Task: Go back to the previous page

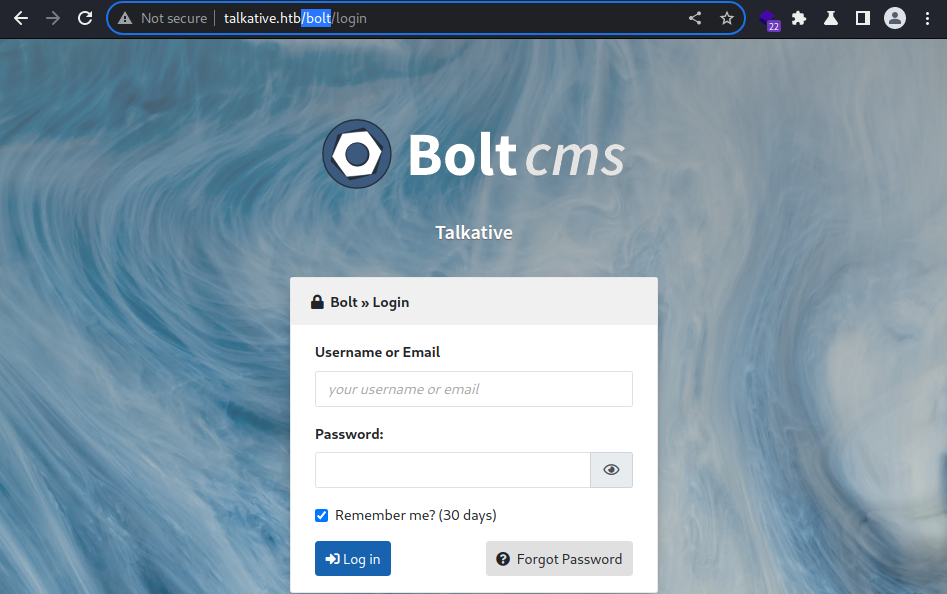Action: 21,18
